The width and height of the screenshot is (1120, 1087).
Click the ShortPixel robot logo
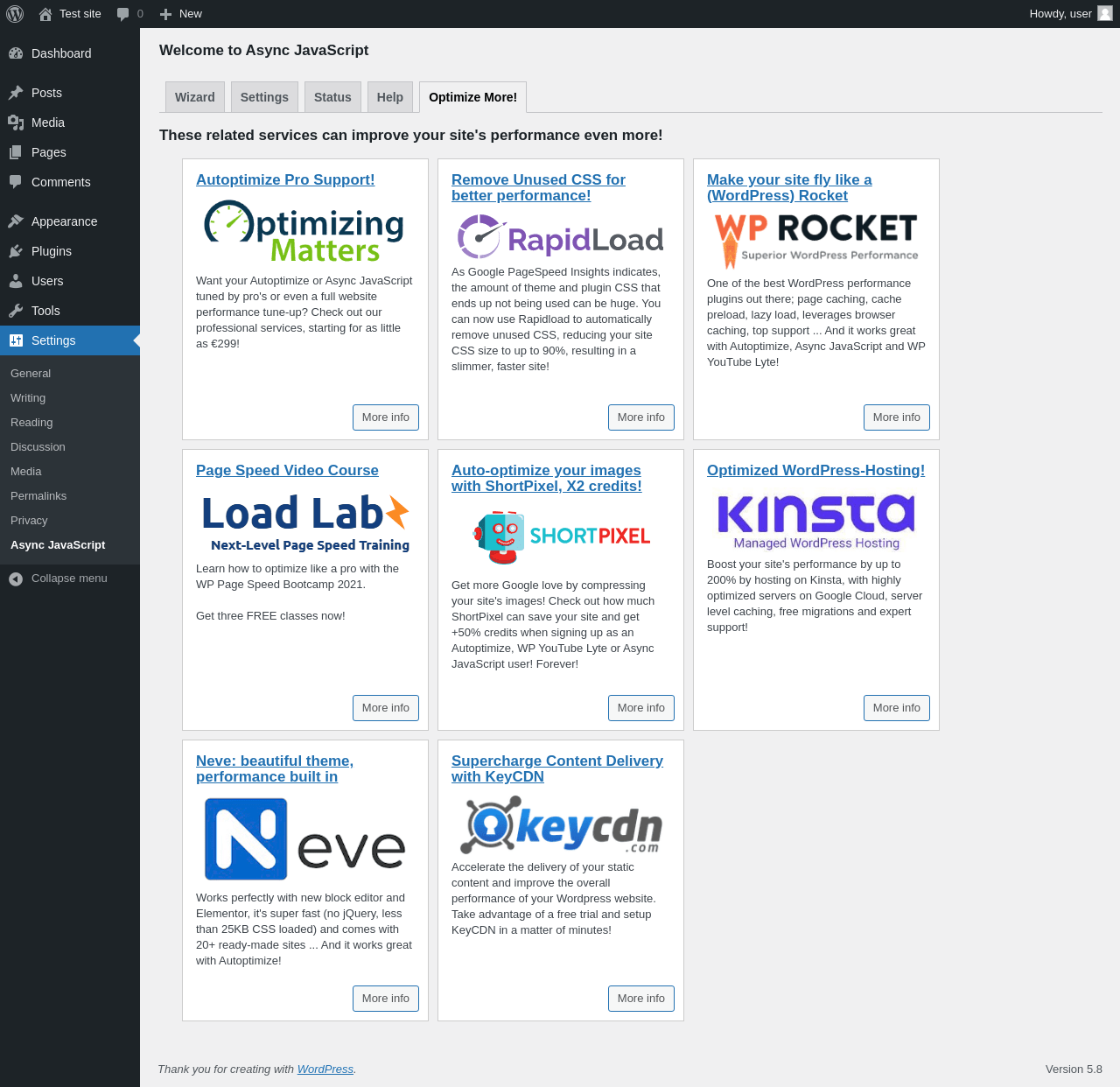pos(499,536)
